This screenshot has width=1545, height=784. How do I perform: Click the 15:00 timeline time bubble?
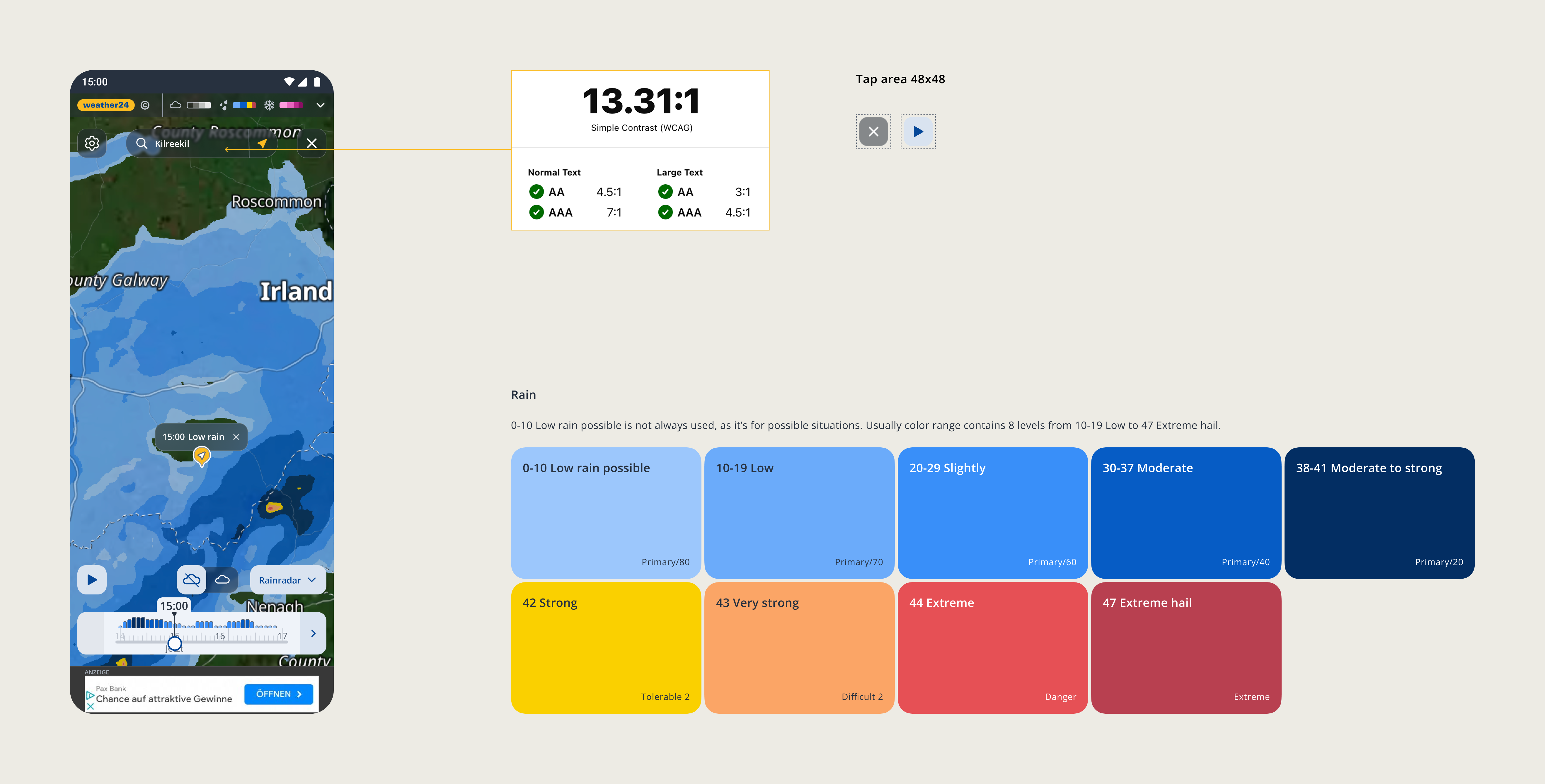[174, 606]
